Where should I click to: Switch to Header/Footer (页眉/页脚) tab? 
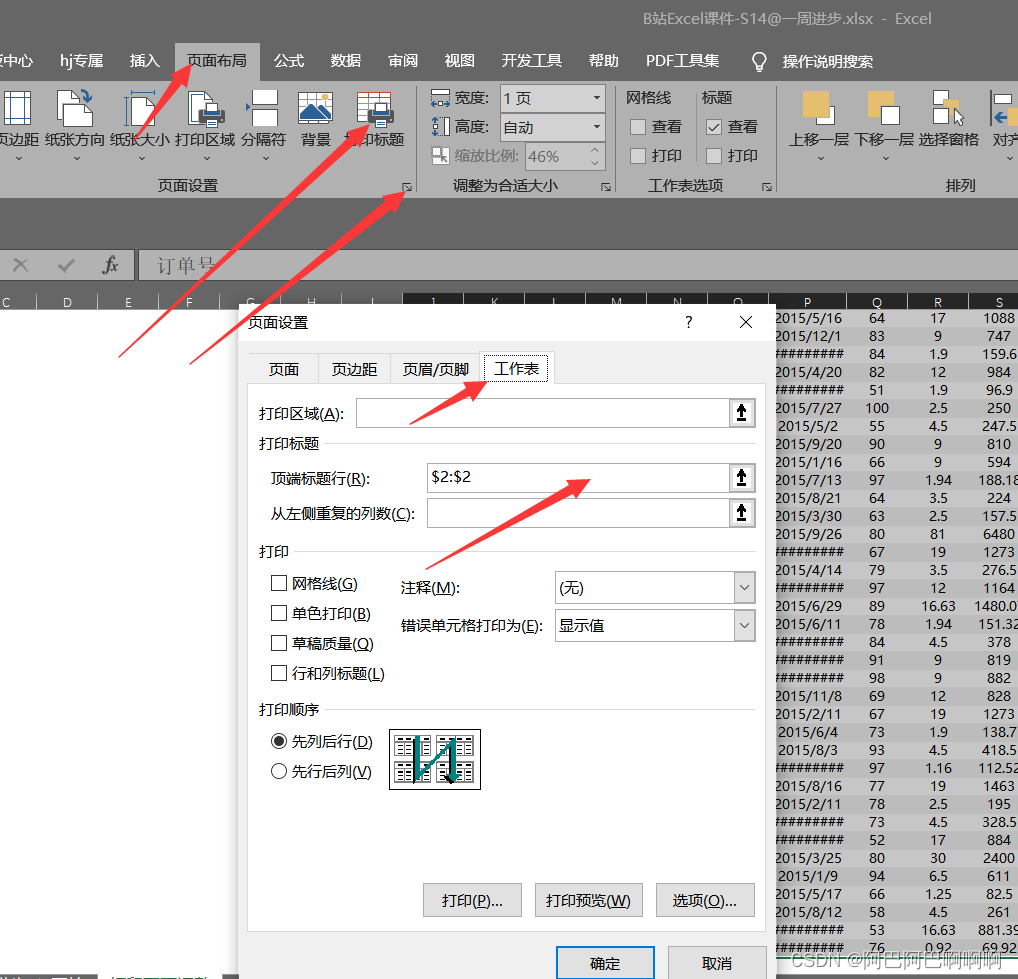(435, 369)
